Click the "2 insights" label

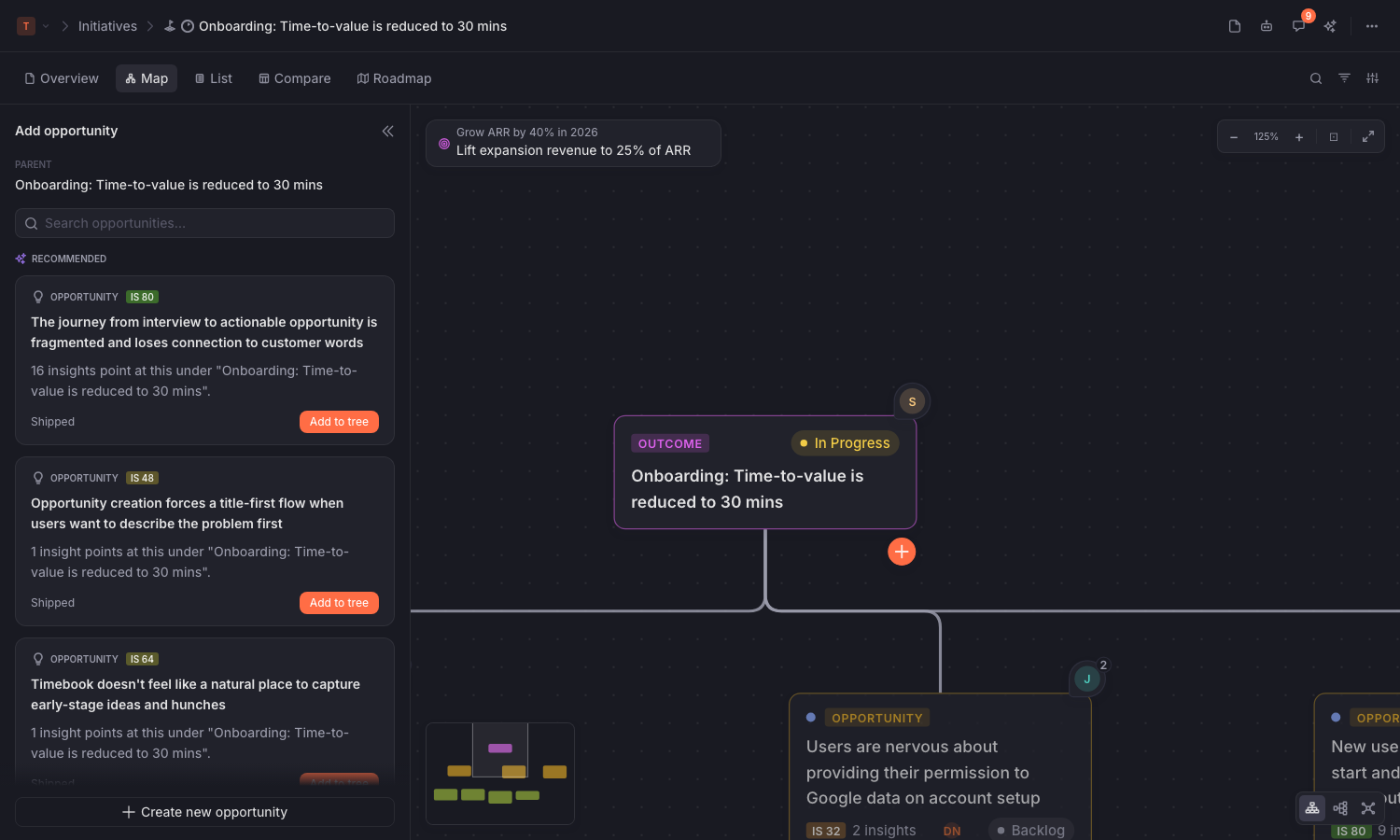tap(884, 831)
